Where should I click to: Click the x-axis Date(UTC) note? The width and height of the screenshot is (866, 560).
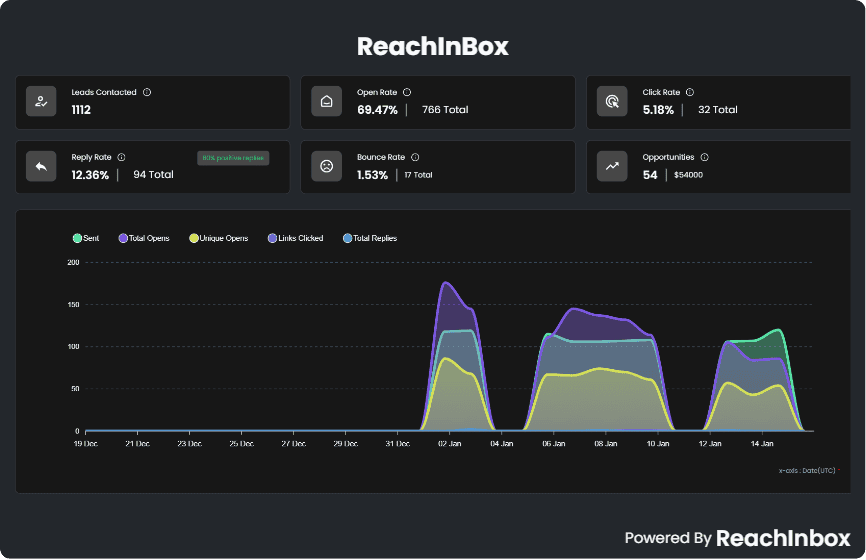(807, 471)
